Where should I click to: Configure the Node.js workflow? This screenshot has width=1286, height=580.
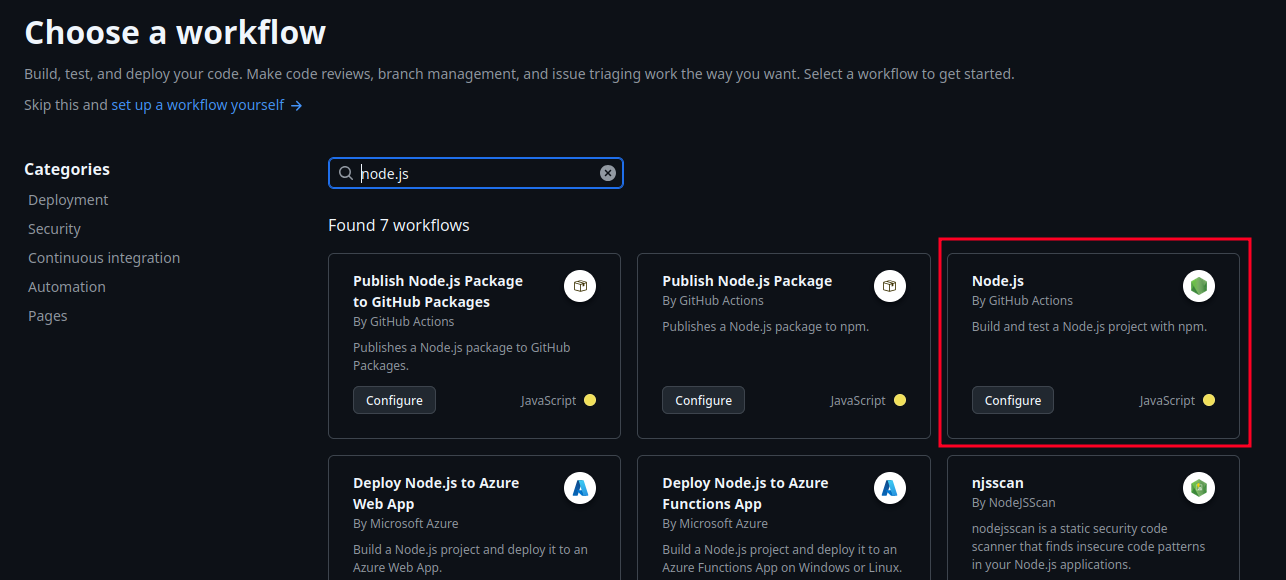click(1012, 399)
